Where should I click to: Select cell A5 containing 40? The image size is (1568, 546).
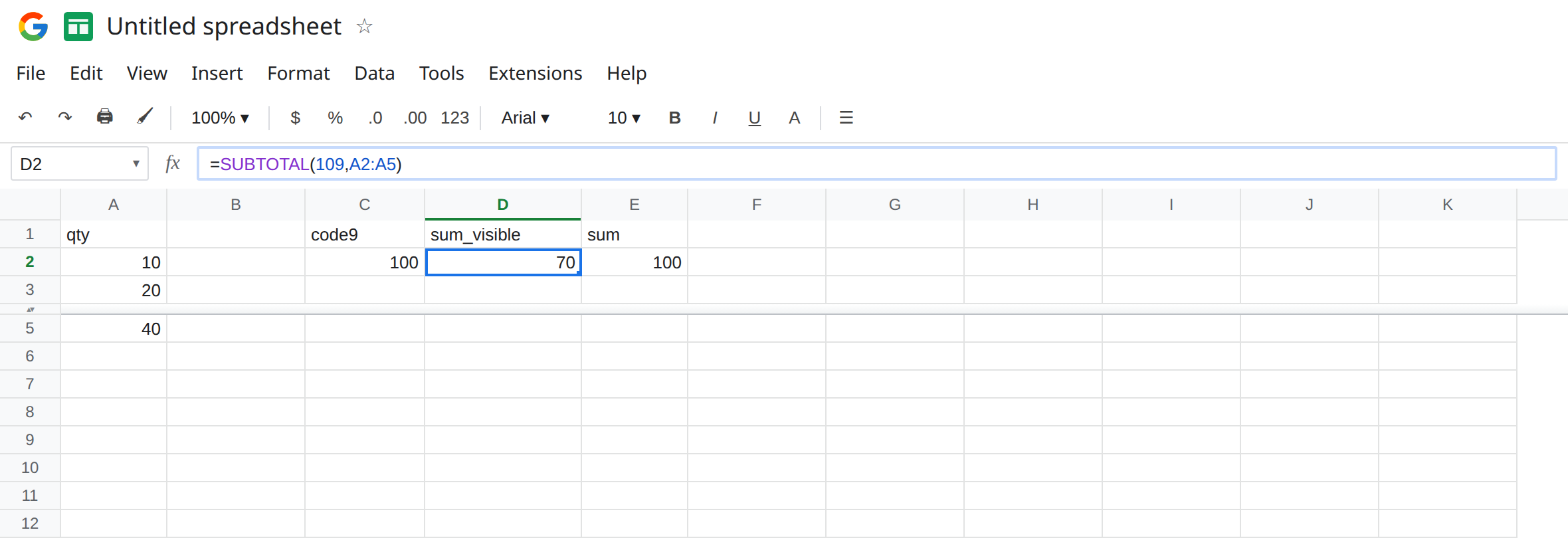pyautogui.click(x=114, y=329)
